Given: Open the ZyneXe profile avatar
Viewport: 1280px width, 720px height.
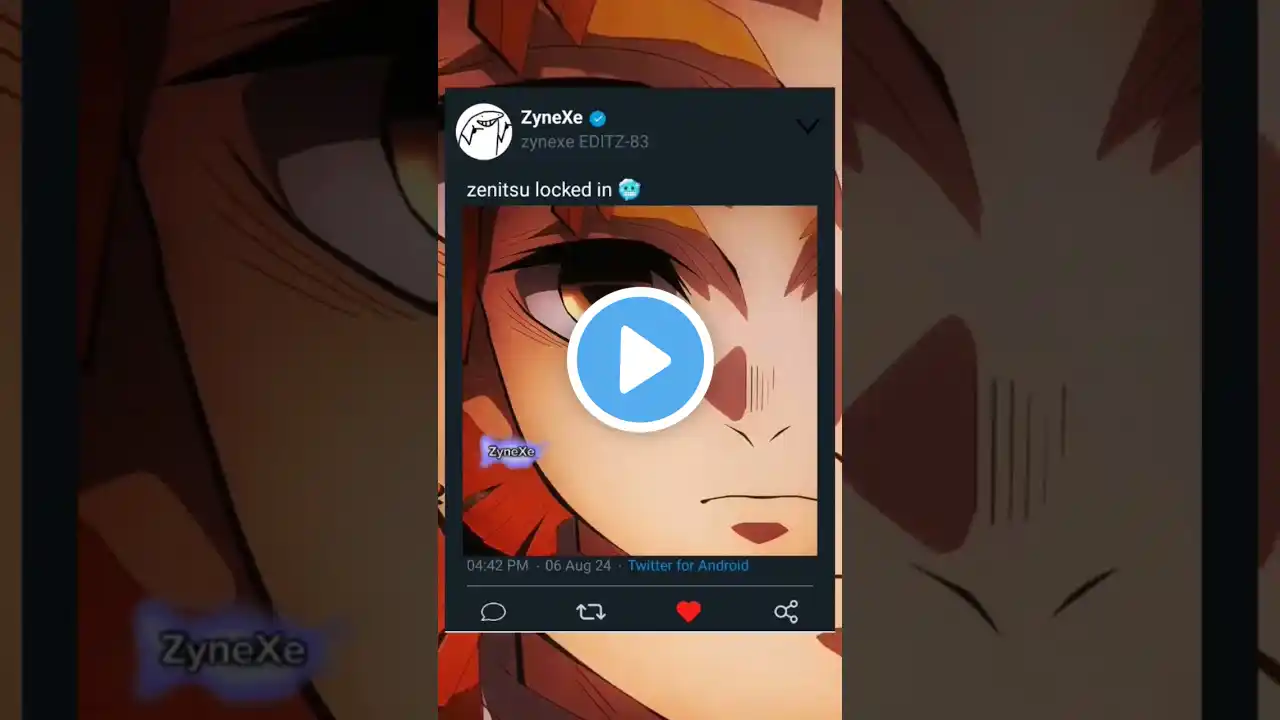Looking at the screenshot, I should tap(484, 131).
